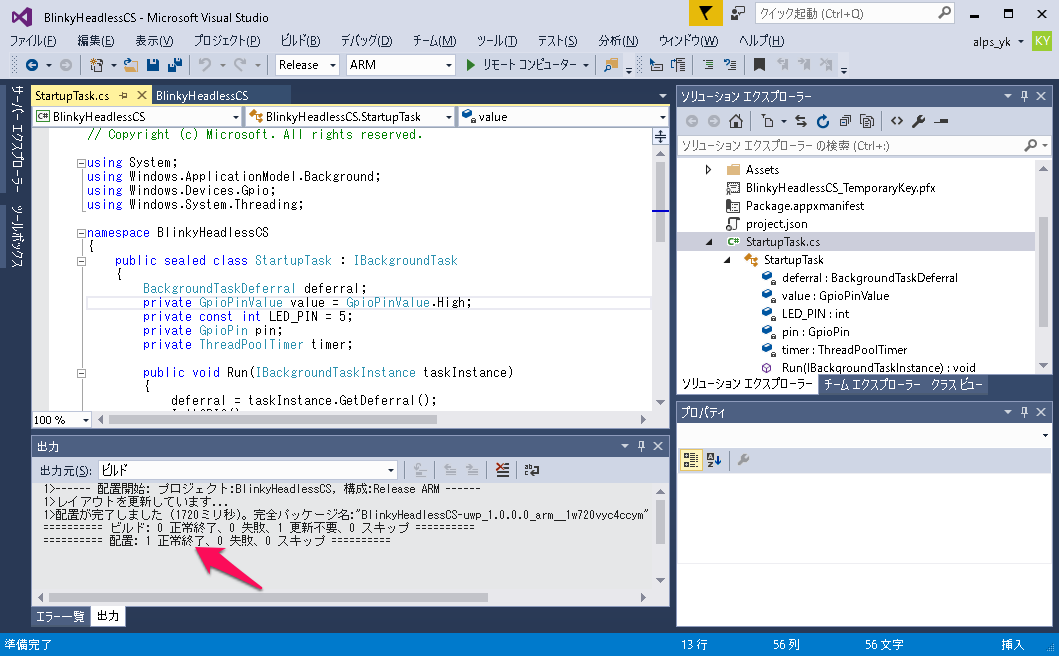Toggle auto-hide pin on Solution Explorer panel

click(1025, 96)
